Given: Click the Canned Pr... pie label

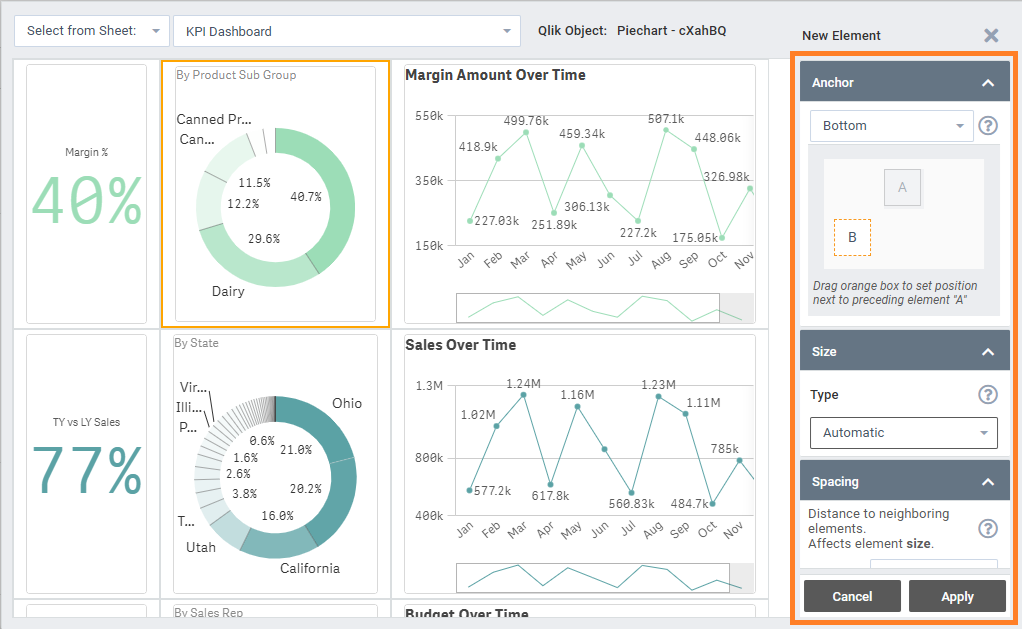Looking at the screenshot, I should pos(214,119).
